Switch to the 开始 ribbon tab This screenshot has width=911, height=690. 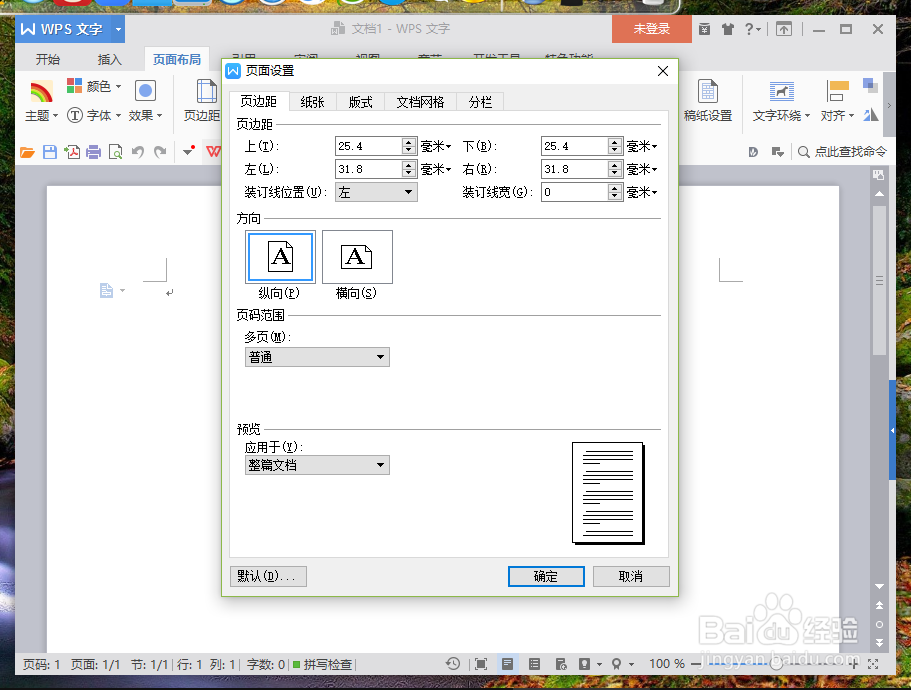(48, 59)
